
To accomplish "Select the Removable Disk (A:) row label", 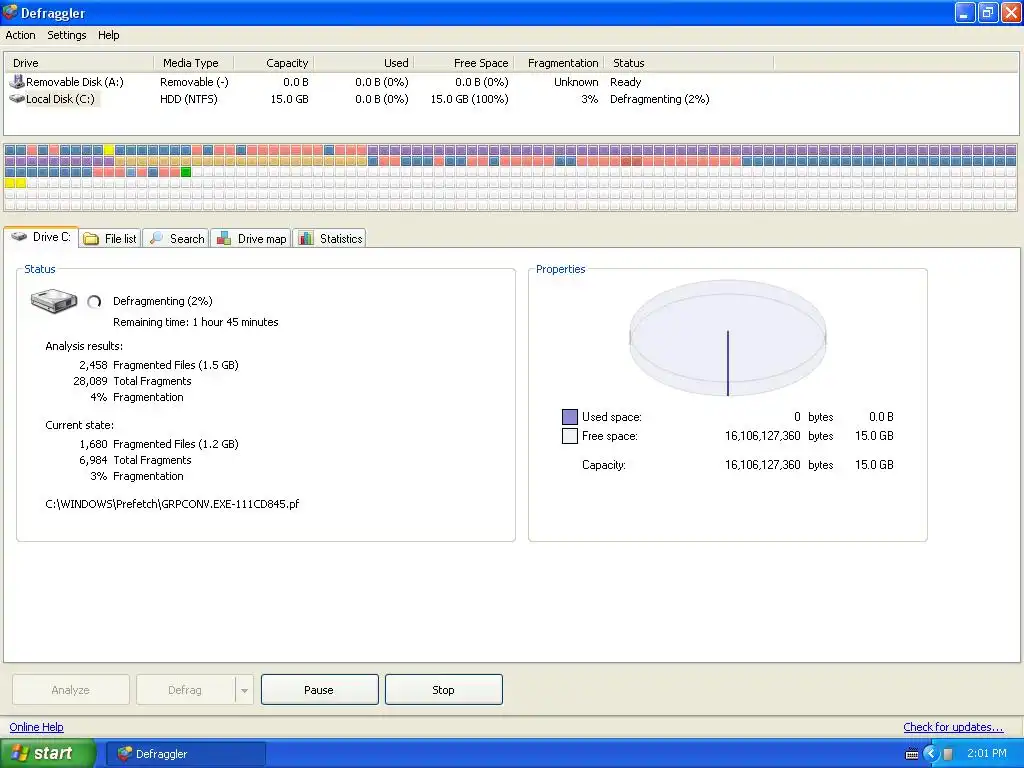I will [x=74, y=82].
